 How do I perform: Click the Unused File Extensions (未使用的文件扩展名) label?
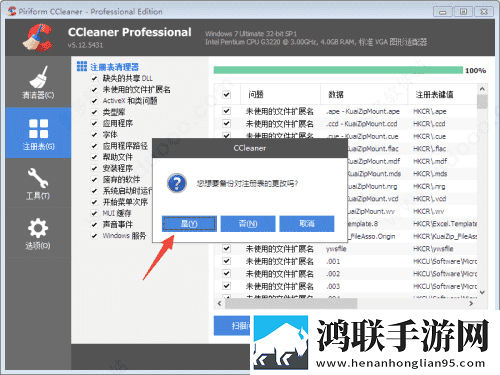136,90
